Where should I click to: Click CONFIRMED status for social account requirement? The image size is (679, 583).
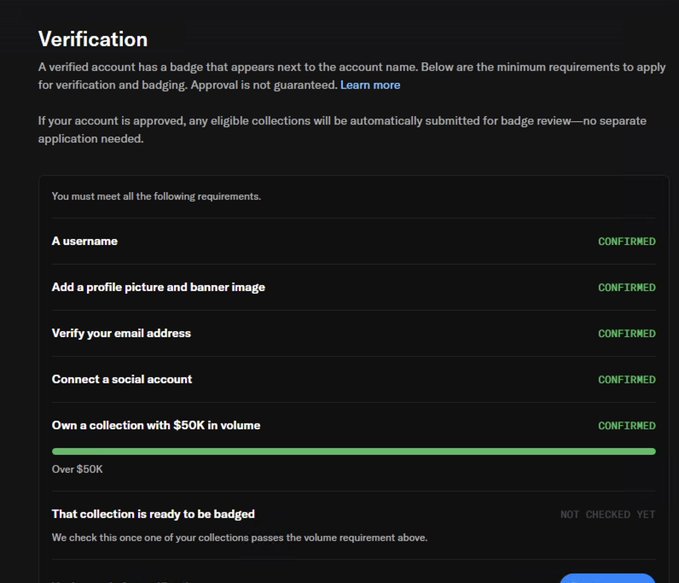click(x=627, y=379)
